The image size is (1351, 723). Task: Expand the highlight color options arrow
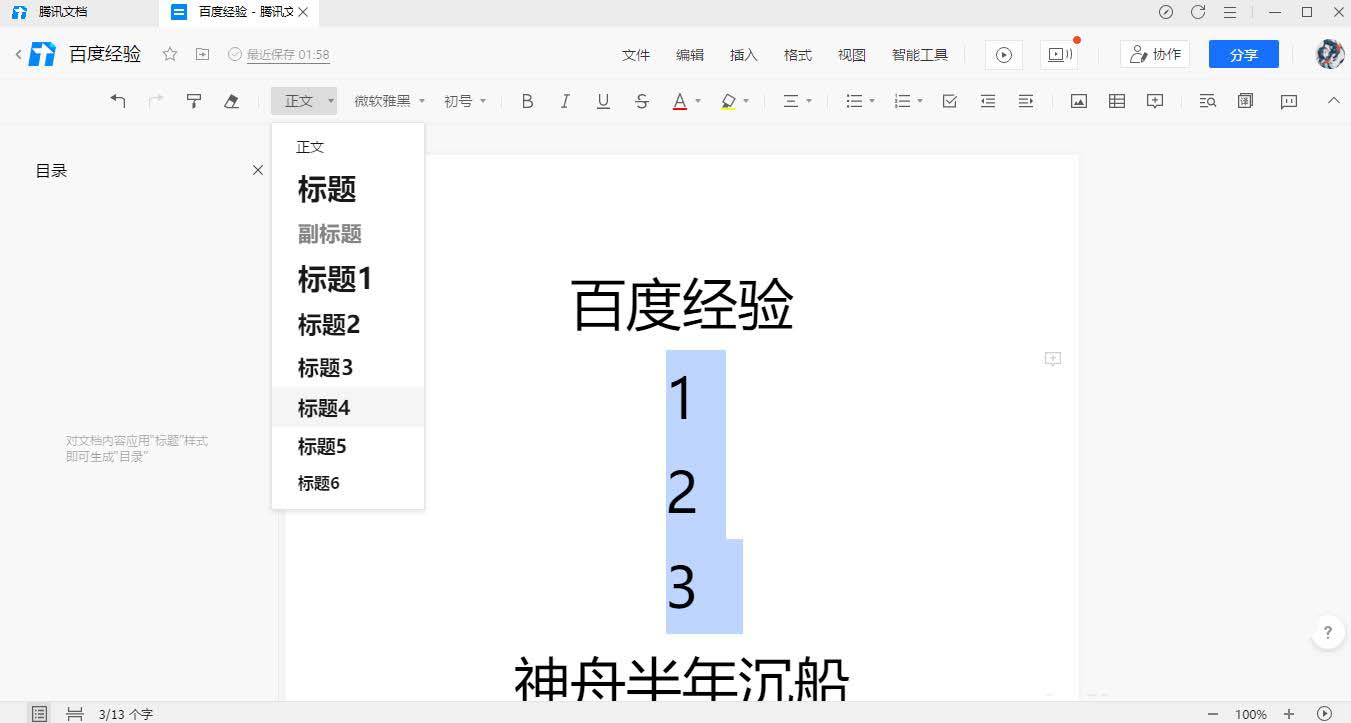tap(746, 101)
